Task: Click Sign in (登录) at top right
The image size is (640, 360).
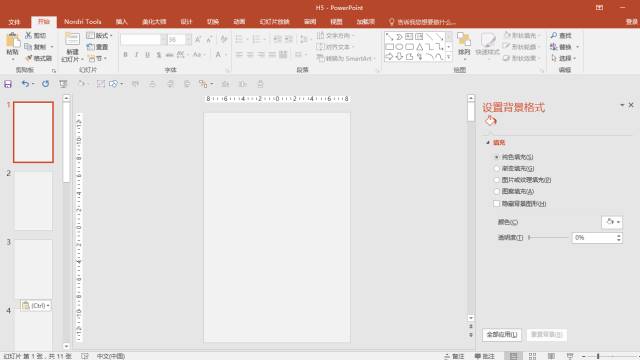Action: (x=632, y=22)
